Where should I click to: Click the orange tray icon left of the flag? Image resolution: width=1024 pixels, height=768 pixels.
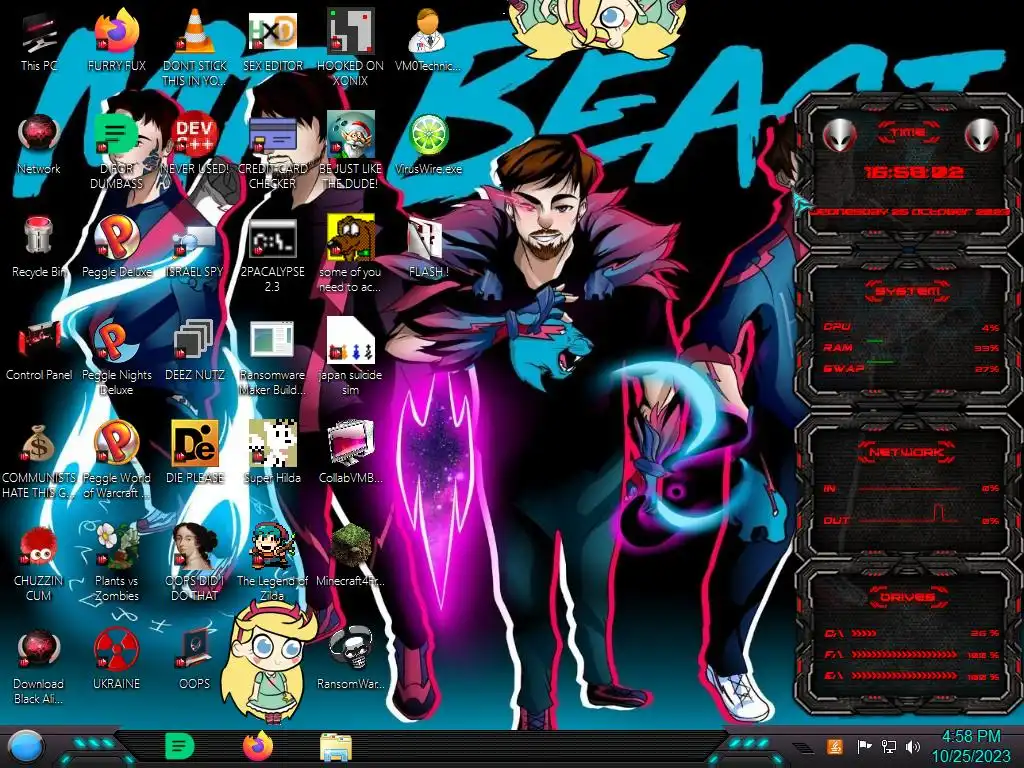[834, 746]
